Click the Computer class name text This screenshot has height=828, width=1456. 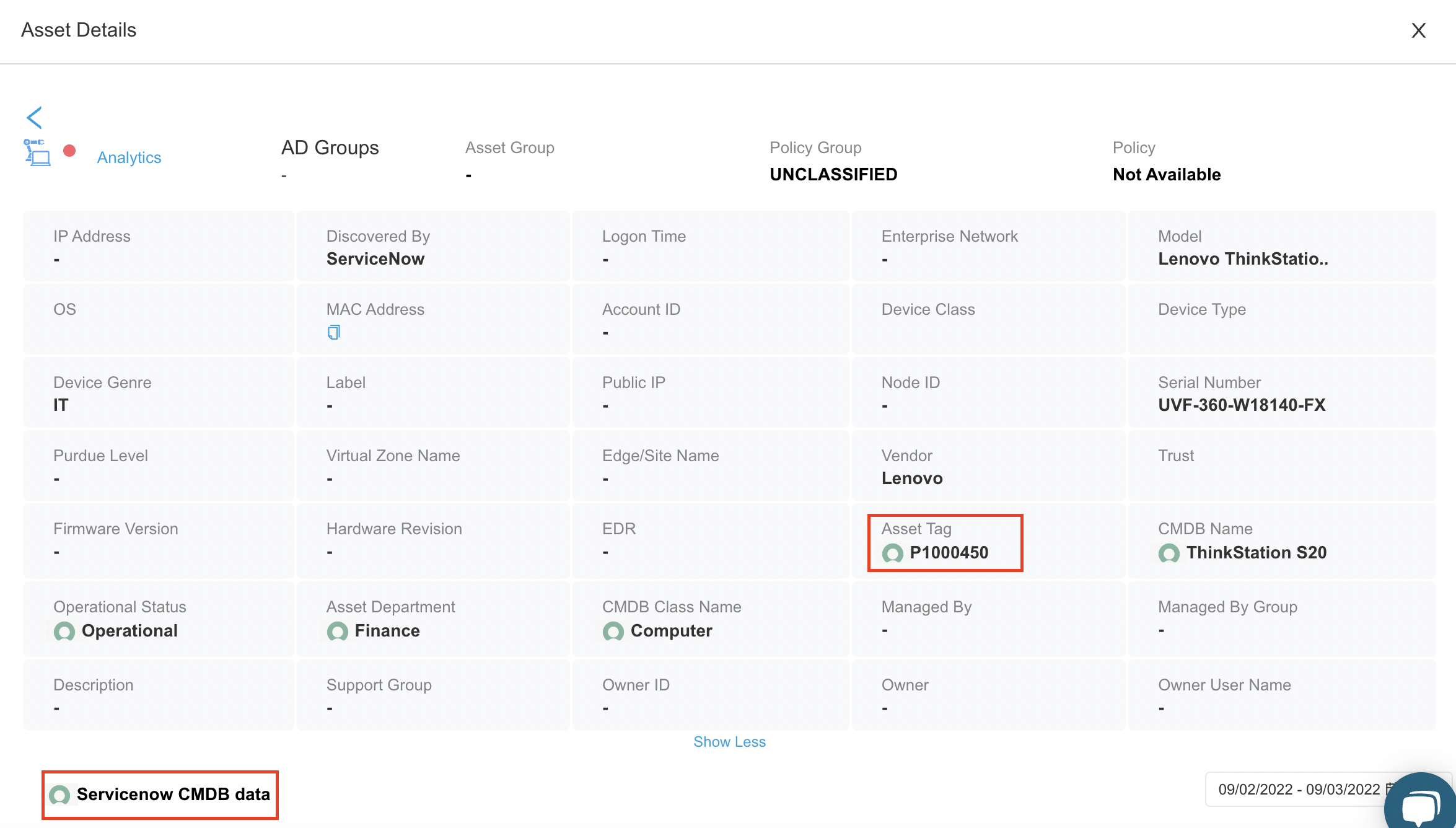pyautogui.click(x=672, y=631)
